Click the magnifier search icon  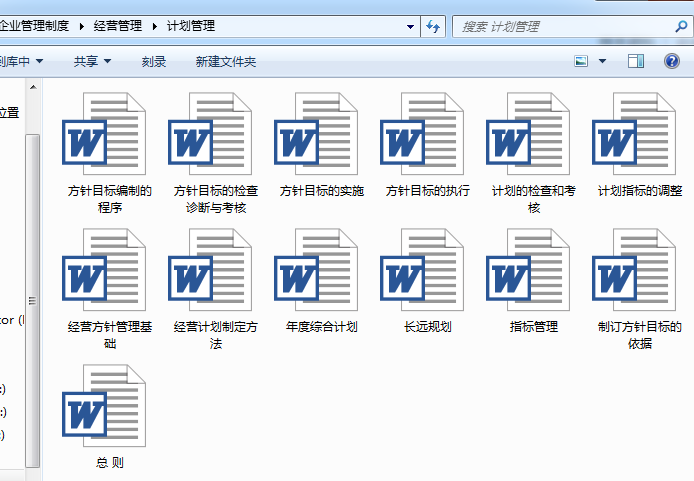(x=681, y=27)
